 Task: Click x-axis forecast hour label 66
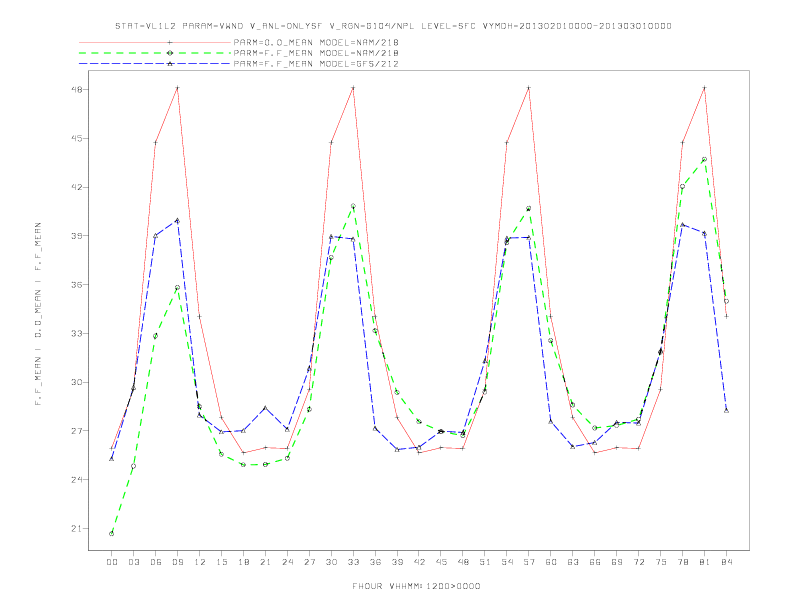pyautogui.click(x=595, y=562)
